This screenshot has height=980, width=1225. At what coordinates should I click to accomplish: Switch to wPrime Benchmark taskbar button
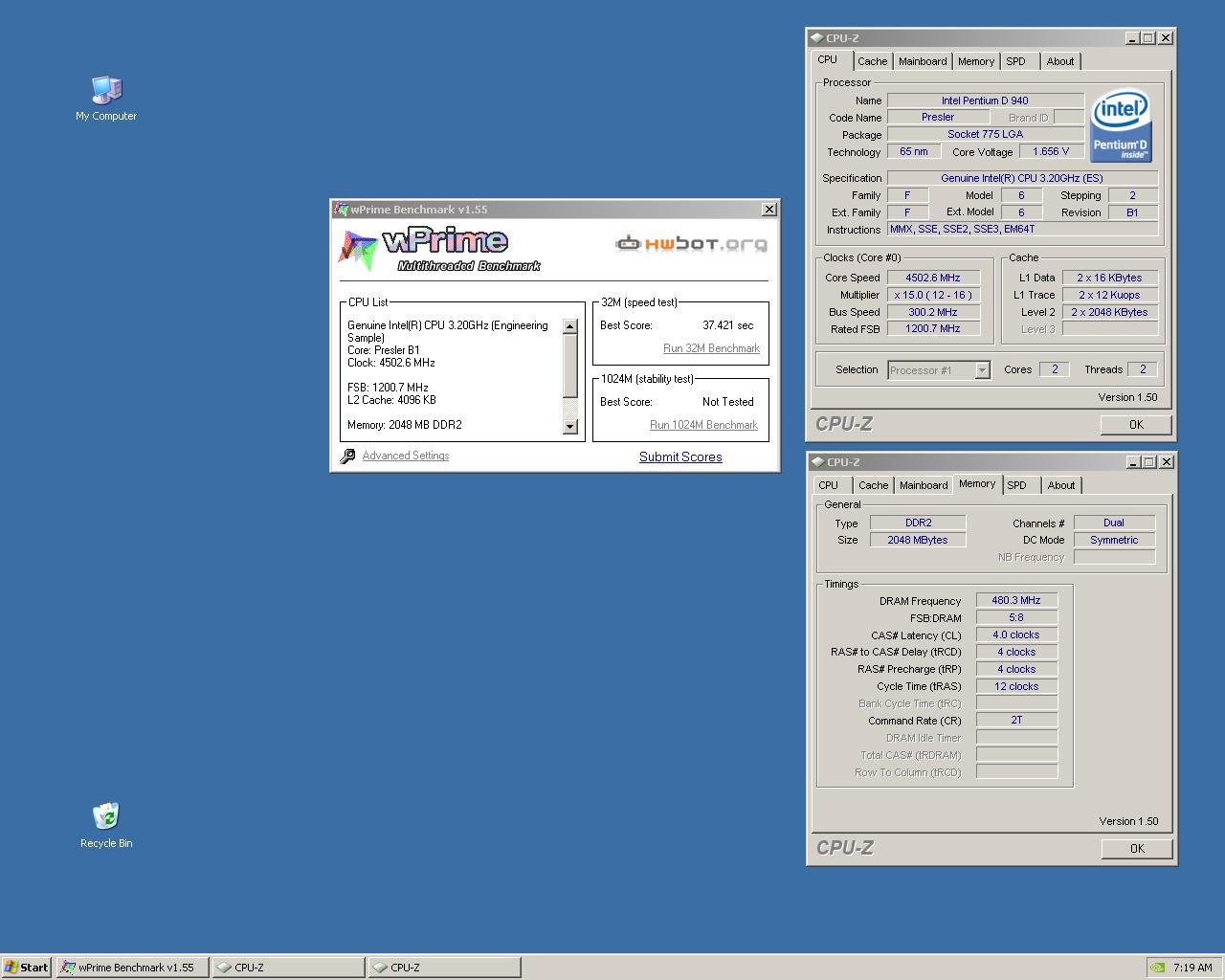click(x=133, y=968)
